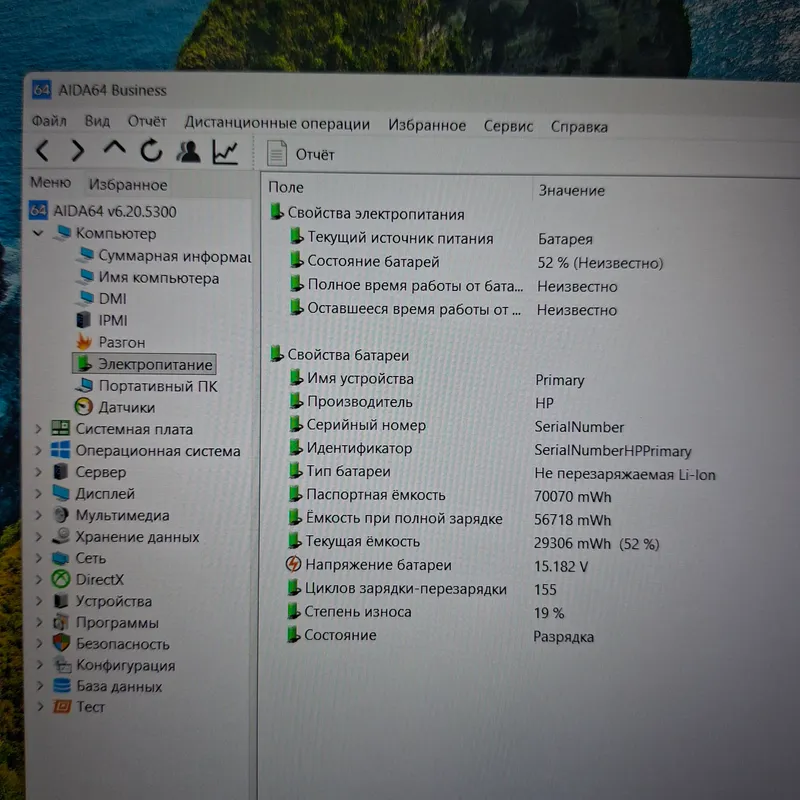Click the Отчёт toolbar button label
Image resolution: width=800 pixels, height=800 pixels.
click(315, 155)
